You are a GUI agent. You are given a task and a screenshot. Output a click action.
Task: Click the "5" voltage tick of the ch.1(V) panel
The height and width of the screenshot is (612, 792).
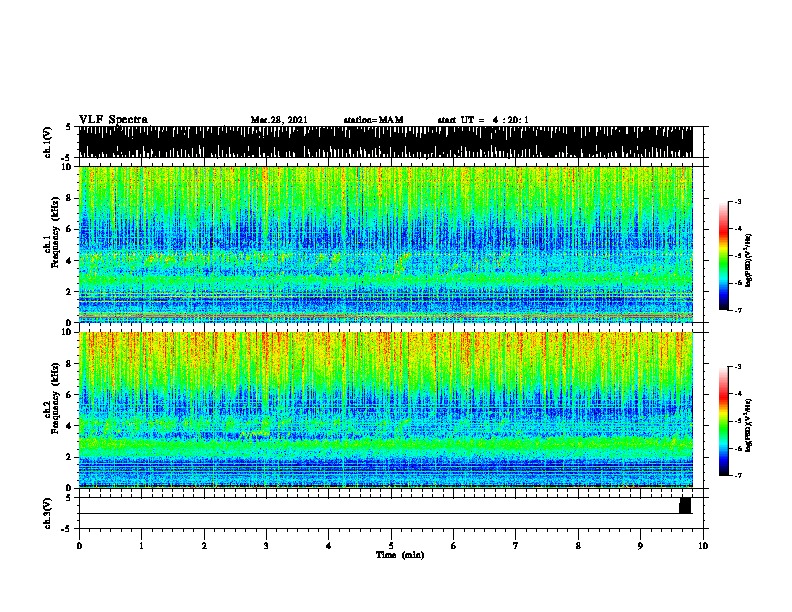(68, 127)
